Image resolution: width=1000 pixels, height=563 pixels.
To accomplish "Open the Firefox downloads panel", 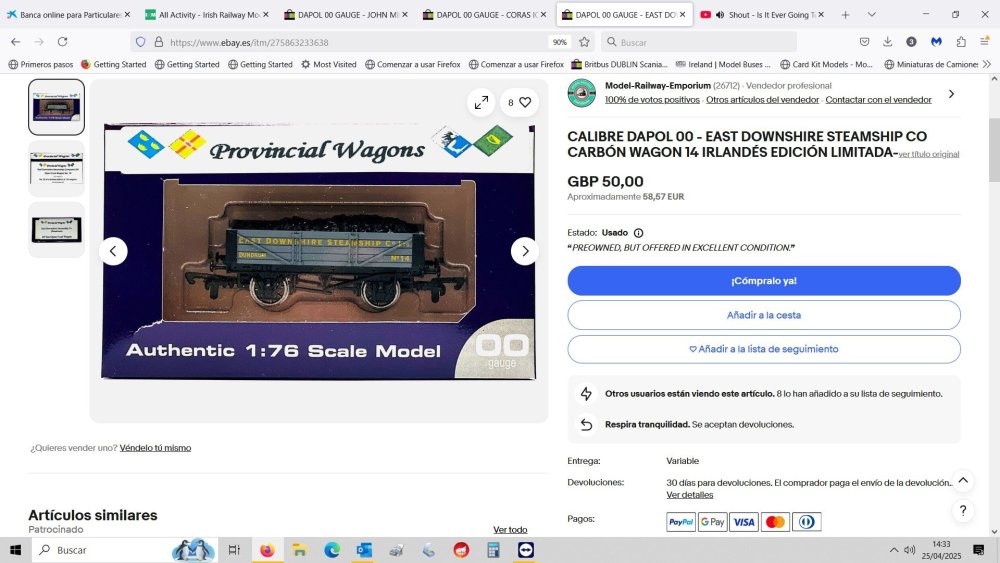I will [x=887, y=42].
